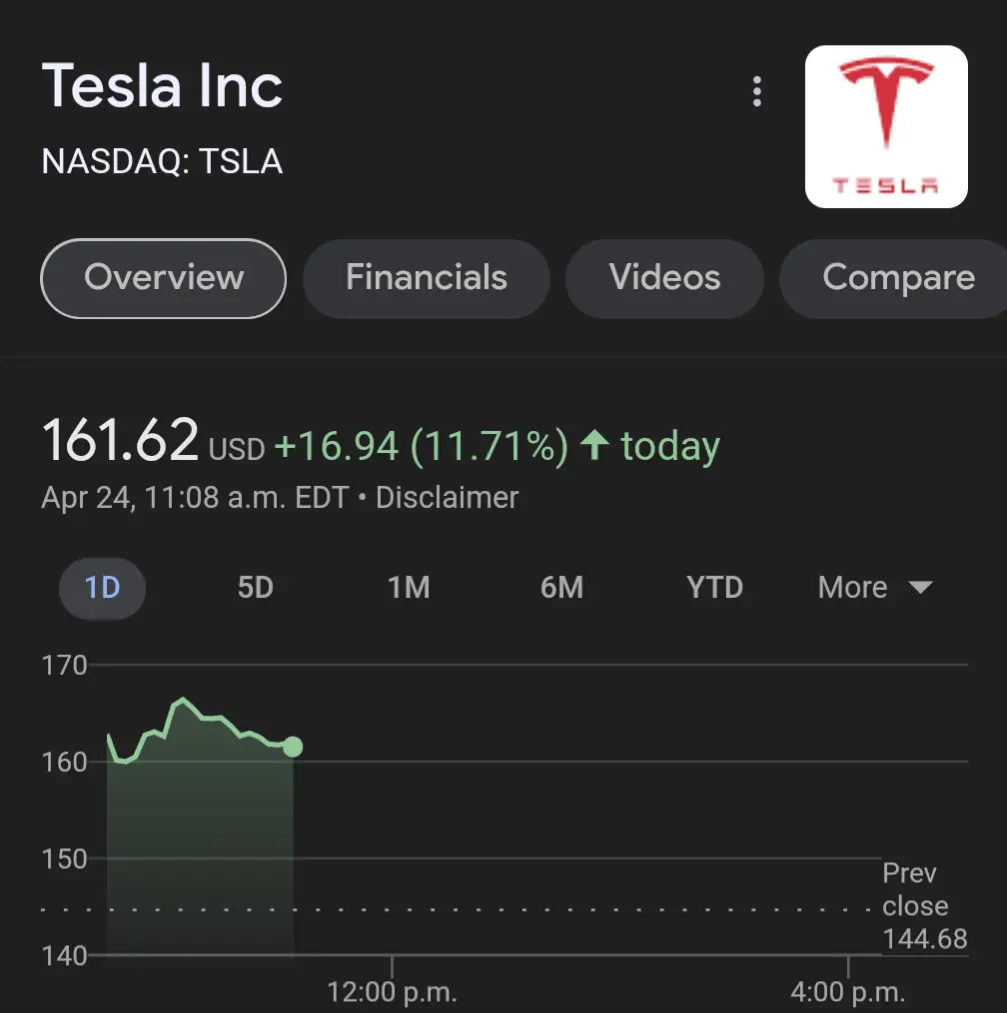Open the three-dot more options menu

coord(757,91)
